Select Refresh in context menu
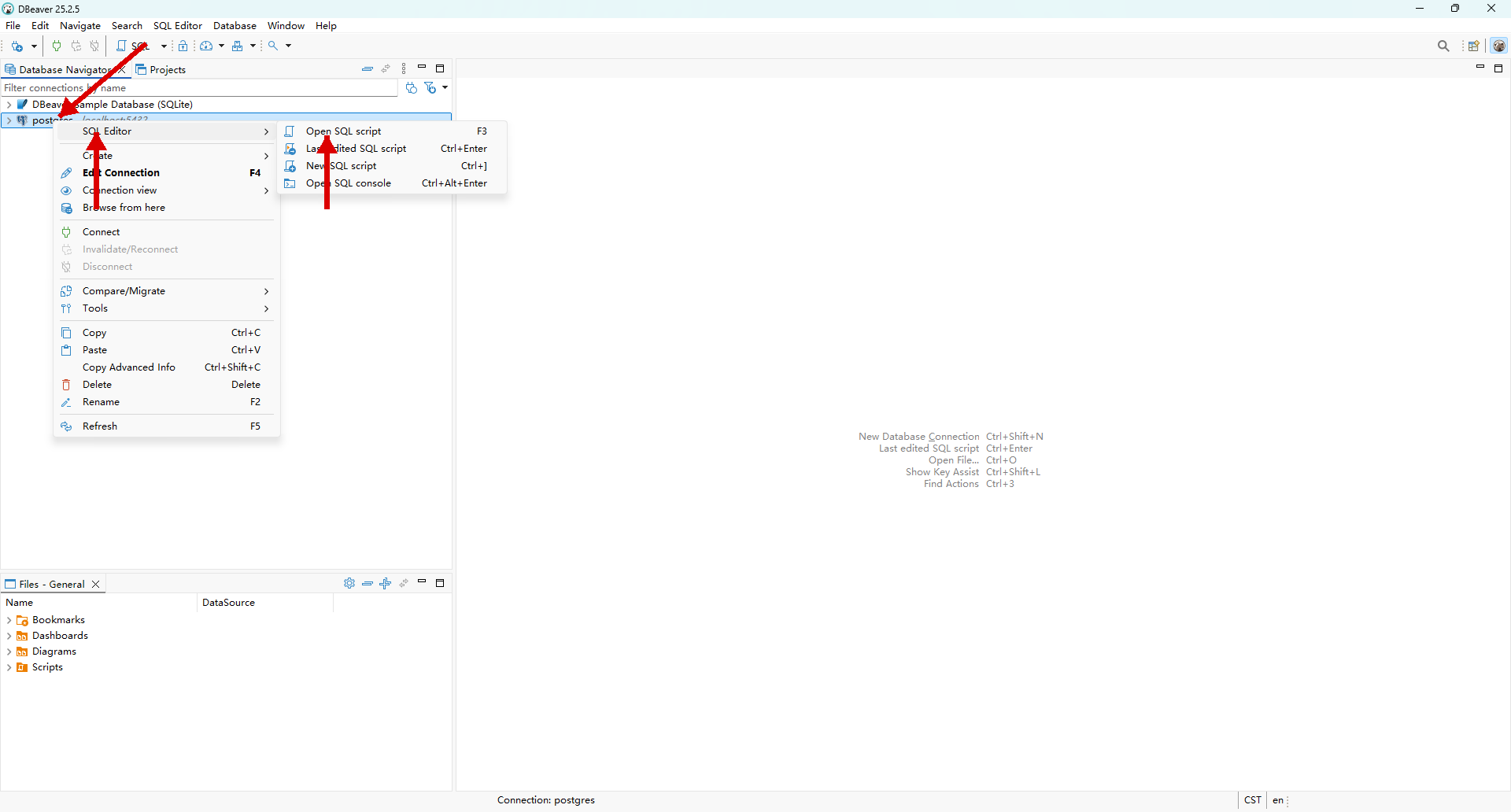Viewport: 1511px width, 812px height. tap(167, 426)
